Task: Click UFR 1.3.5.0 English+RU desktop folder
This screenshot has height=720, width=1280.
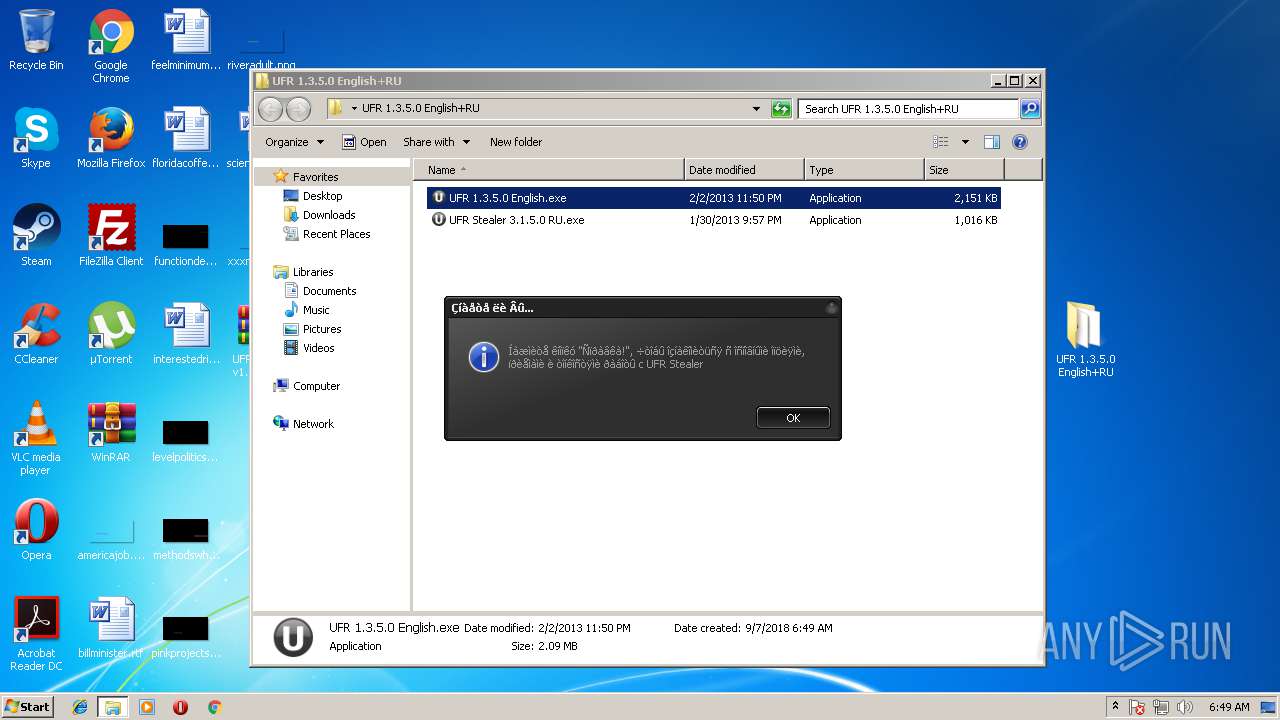Action: click(x=1085, y=340)
